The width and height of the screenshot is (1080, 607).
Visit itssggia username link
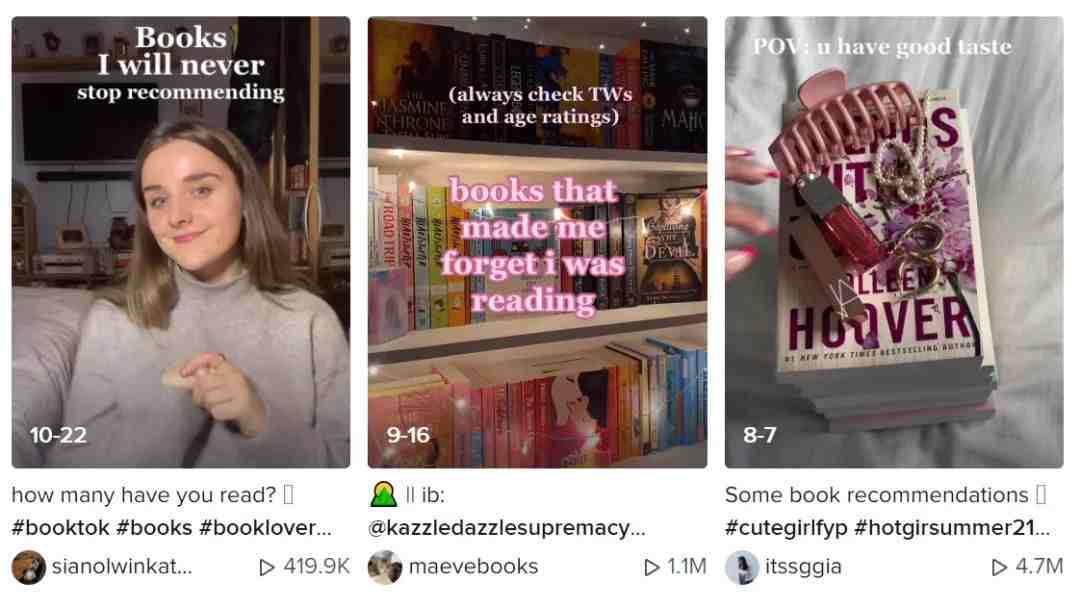tap(803, 566)
